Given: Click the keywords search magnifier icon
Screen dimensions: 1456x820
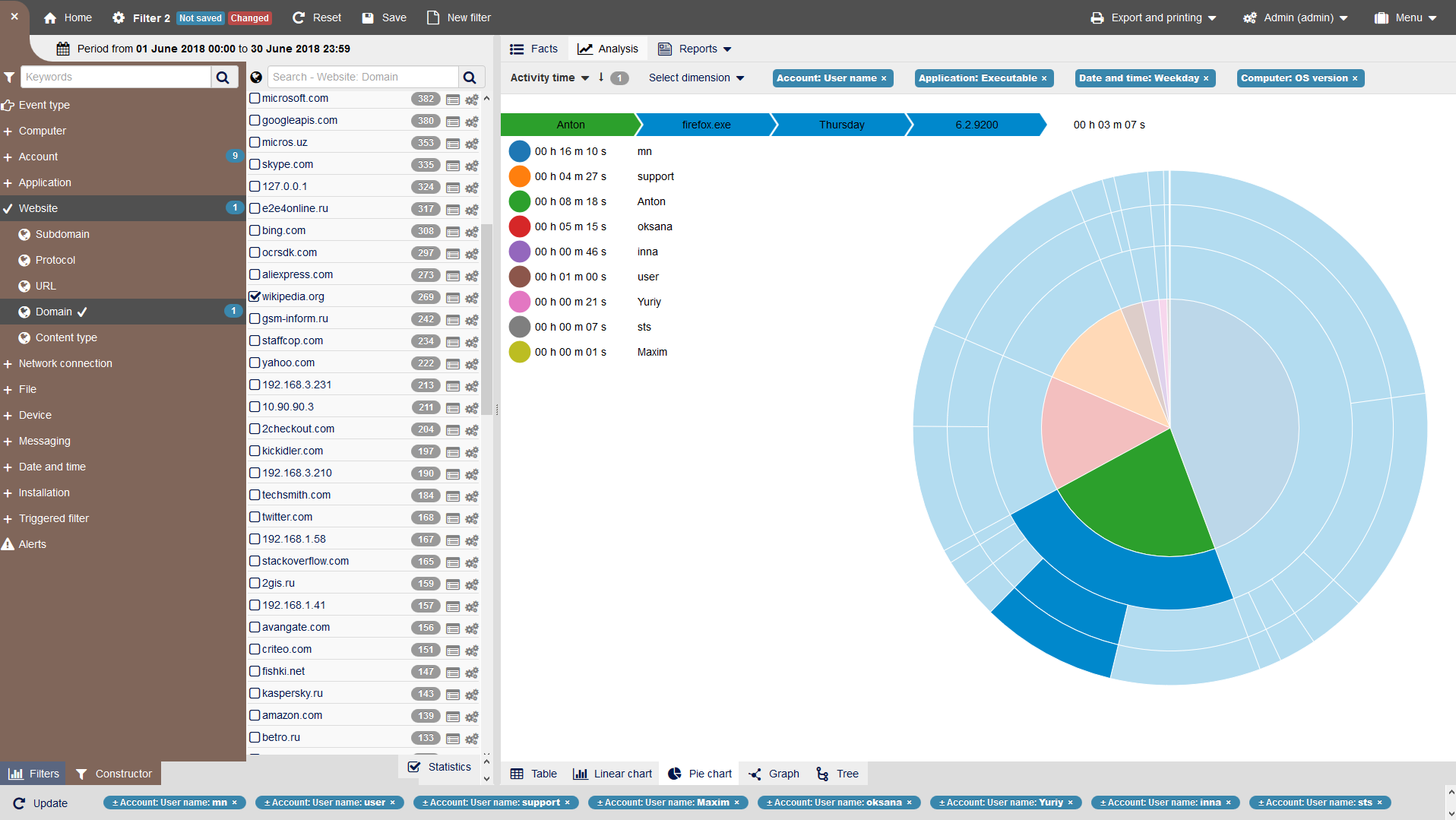Looking at the screenshot, I should 223,77.
